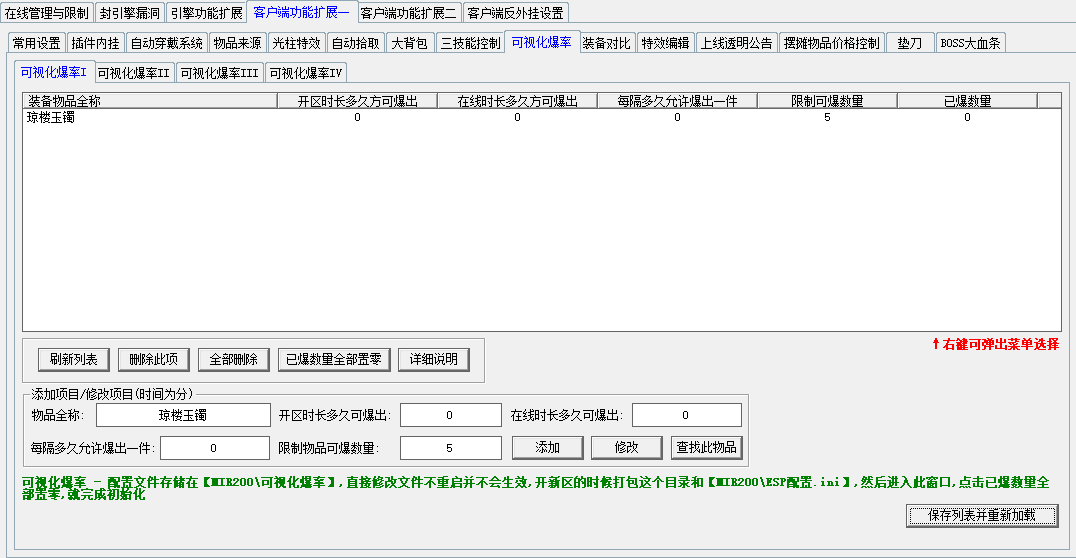Select 物品来源 sub-tab
The width and height of the screenshot is (1076, 558).
point(237,43)
